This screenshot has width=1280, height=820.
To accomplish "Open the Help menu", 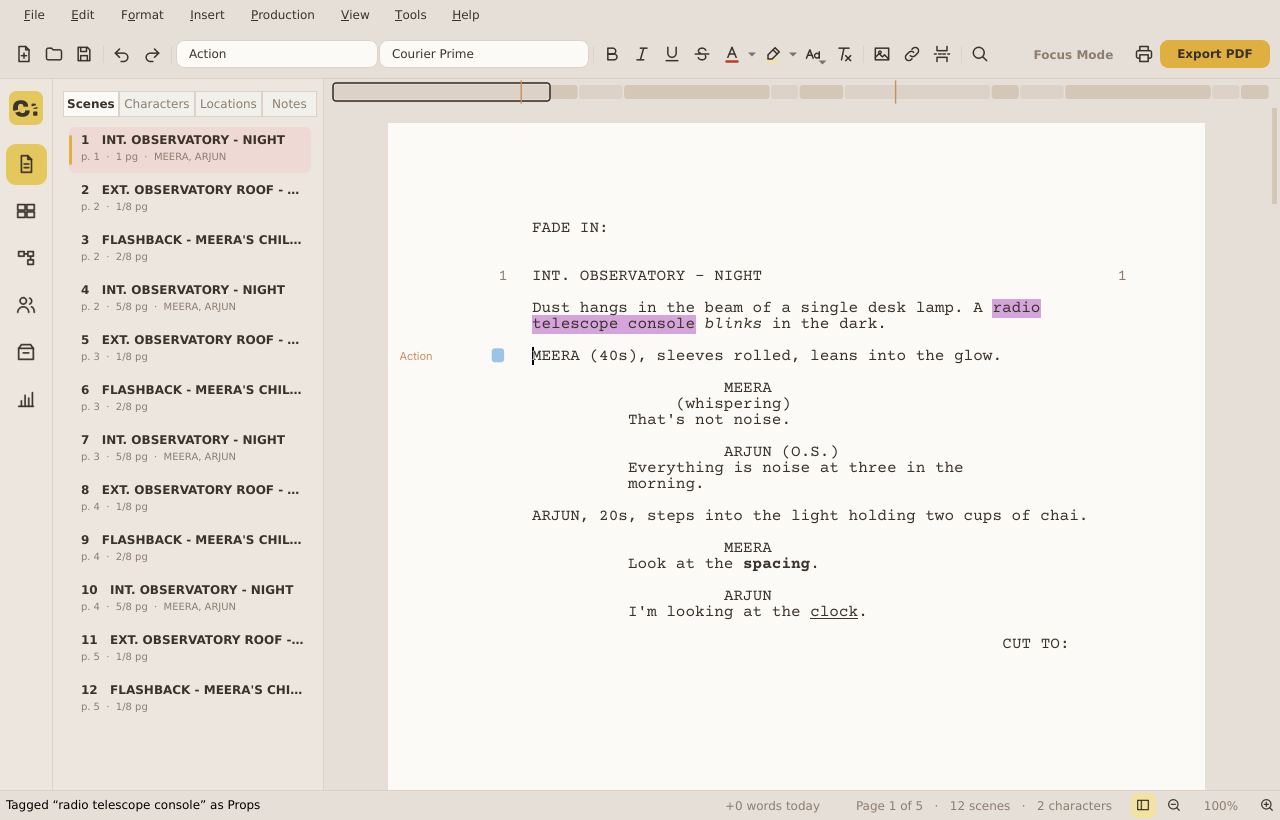I will pyautogui.click(x=465, y=15).
